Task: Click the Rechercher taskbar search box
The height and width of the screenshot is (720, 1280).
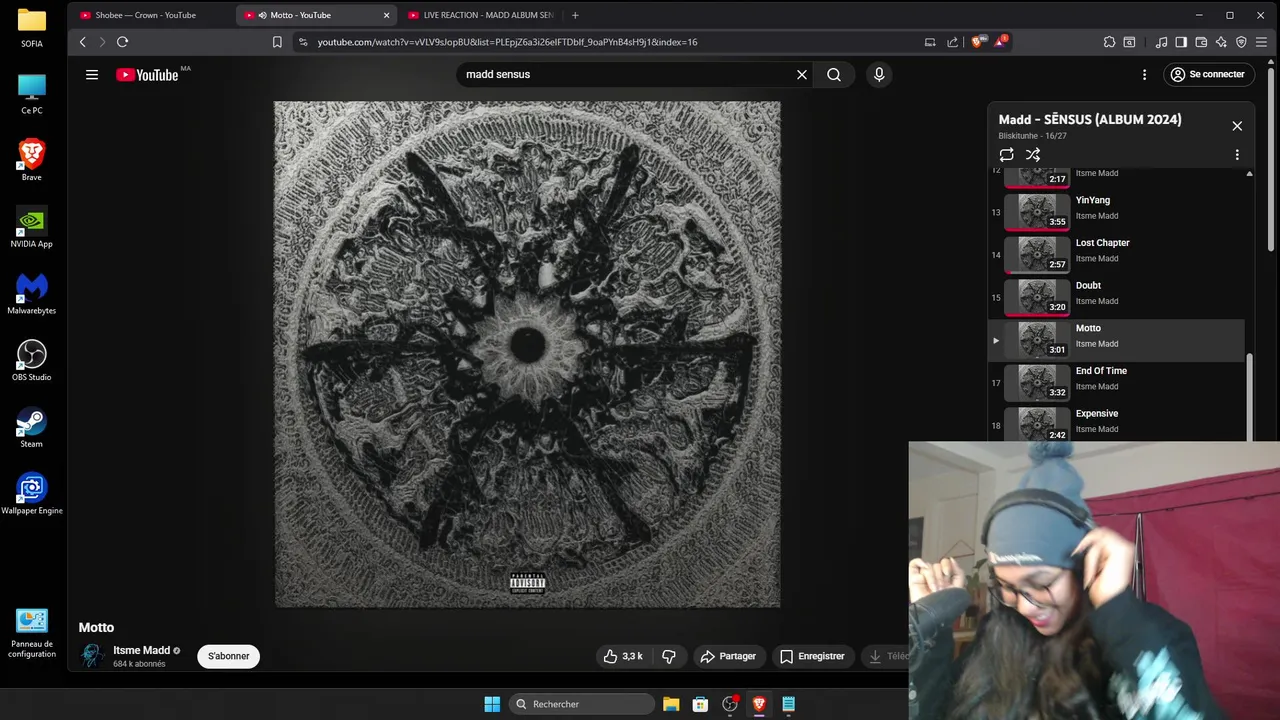Action: (x=582, y=704)
